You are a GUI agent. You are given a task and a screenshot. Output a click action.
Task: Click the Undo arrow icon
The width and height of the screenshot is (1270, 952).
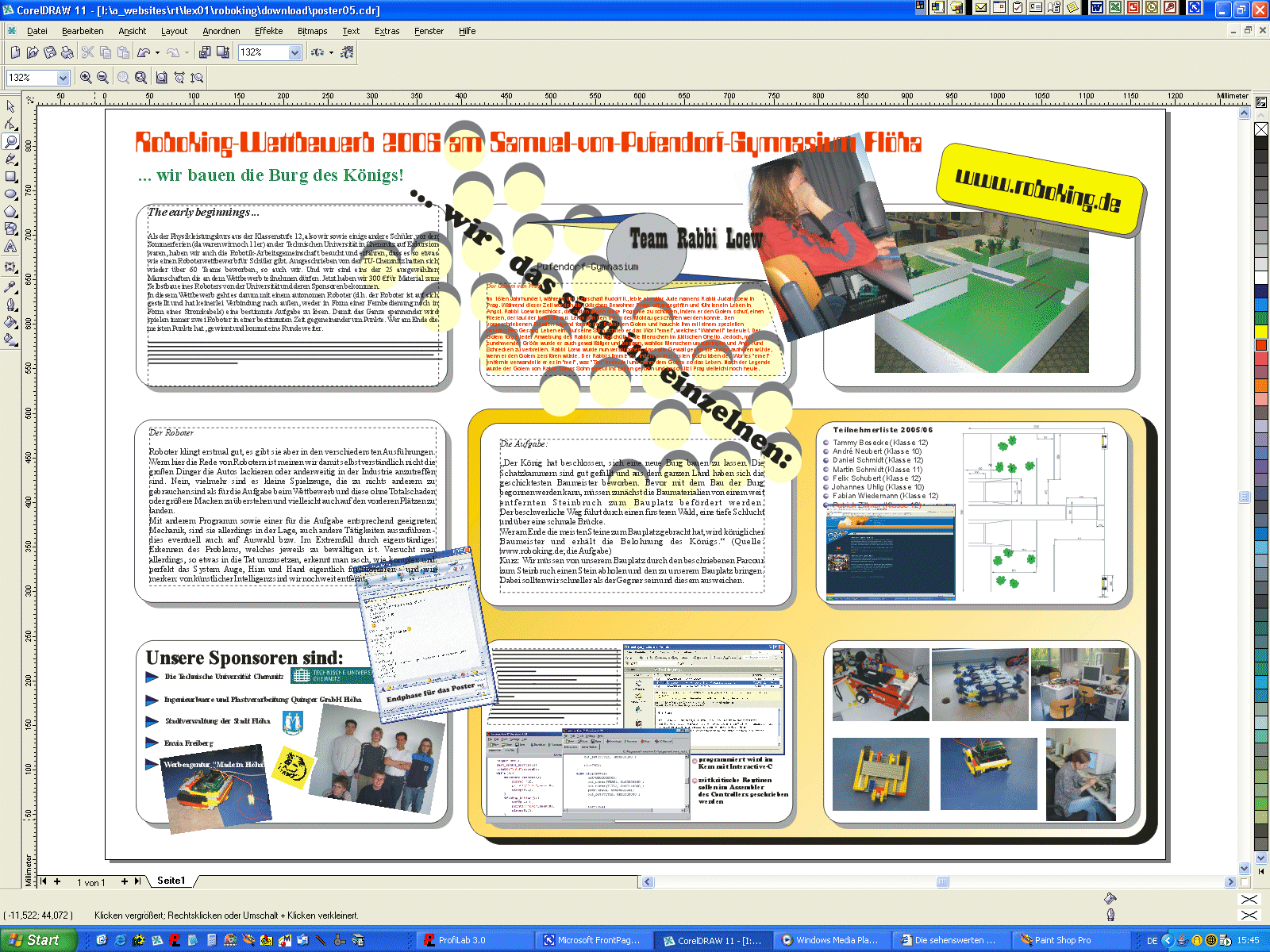(x=144, y=52)
